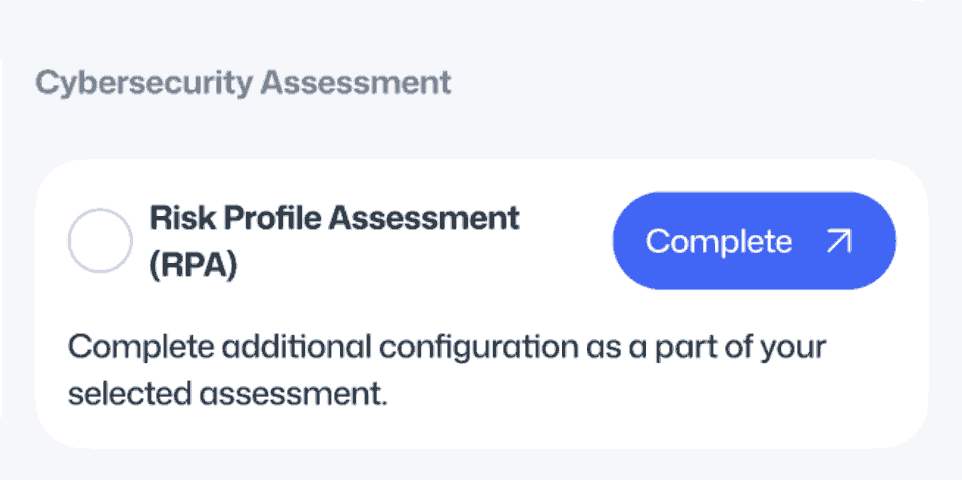The height and width of the screenshot is (480, 962).
Task: Mark the RPA status circle as done
Action: click(99, 241)
